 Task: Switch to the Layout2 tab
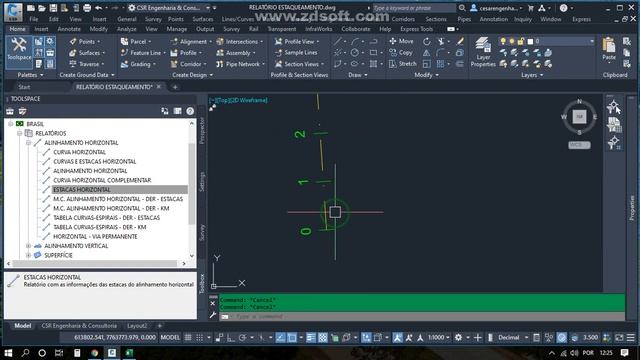pyautogui.click(x=137, y=326)
